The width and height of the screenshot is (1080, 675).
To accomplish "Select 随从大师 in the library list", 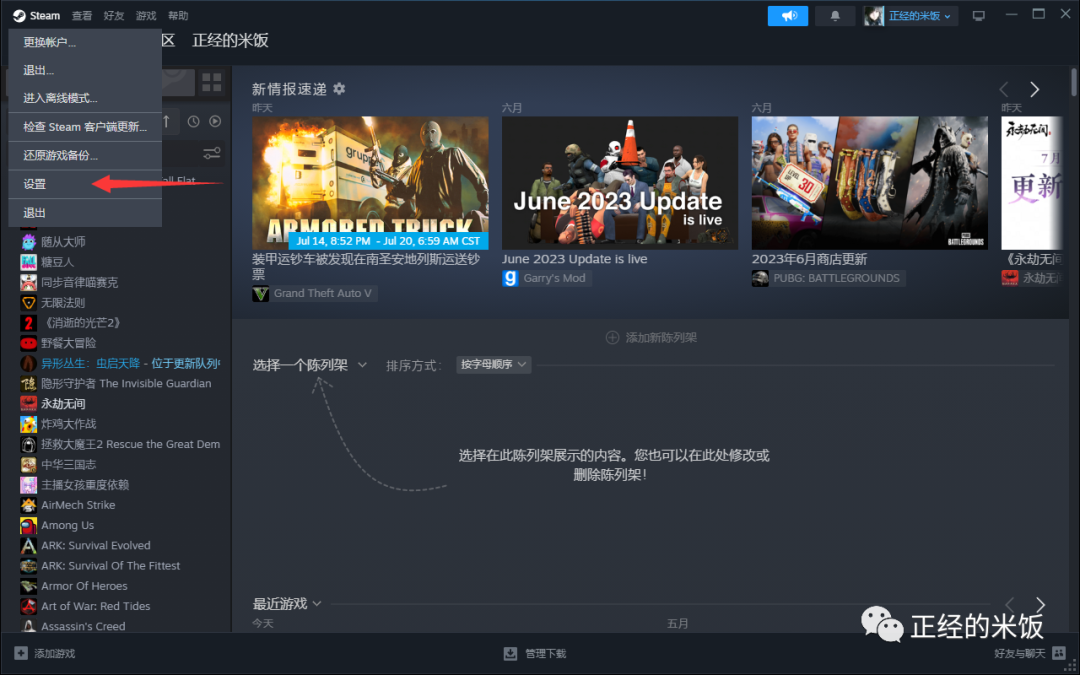I will point(63,242).
